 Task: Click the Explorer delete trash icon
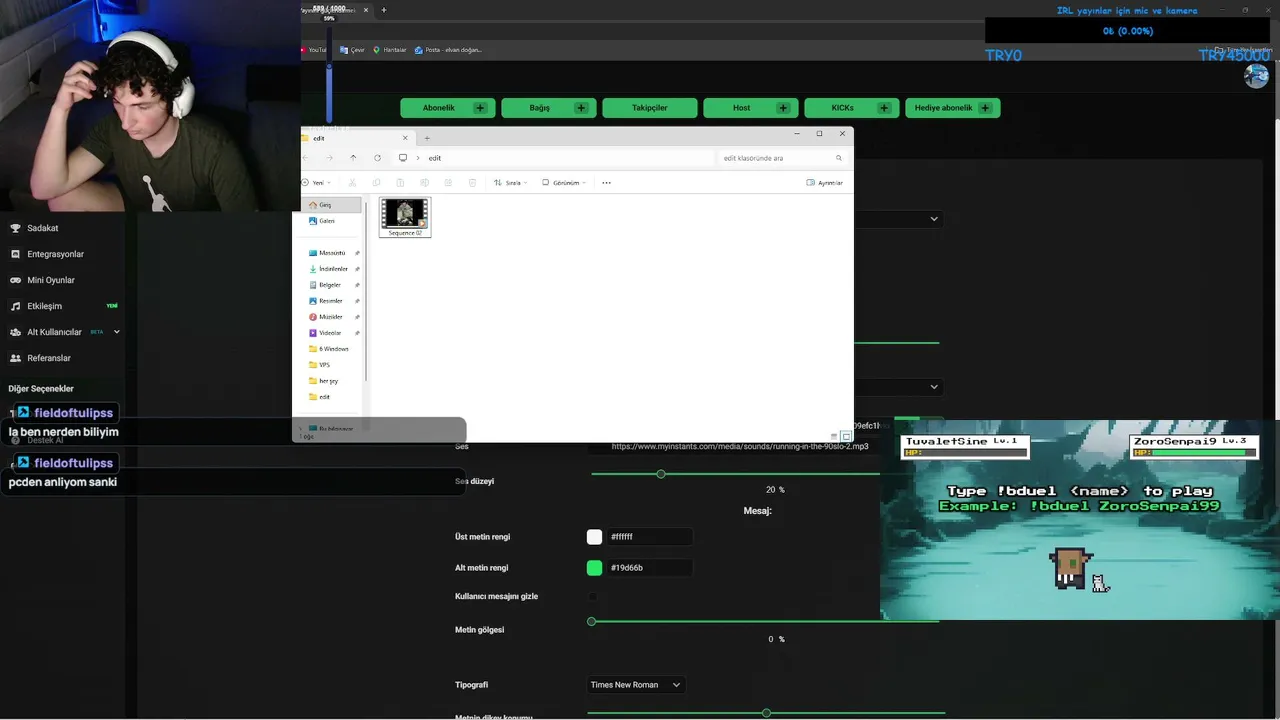pos(472,183)
